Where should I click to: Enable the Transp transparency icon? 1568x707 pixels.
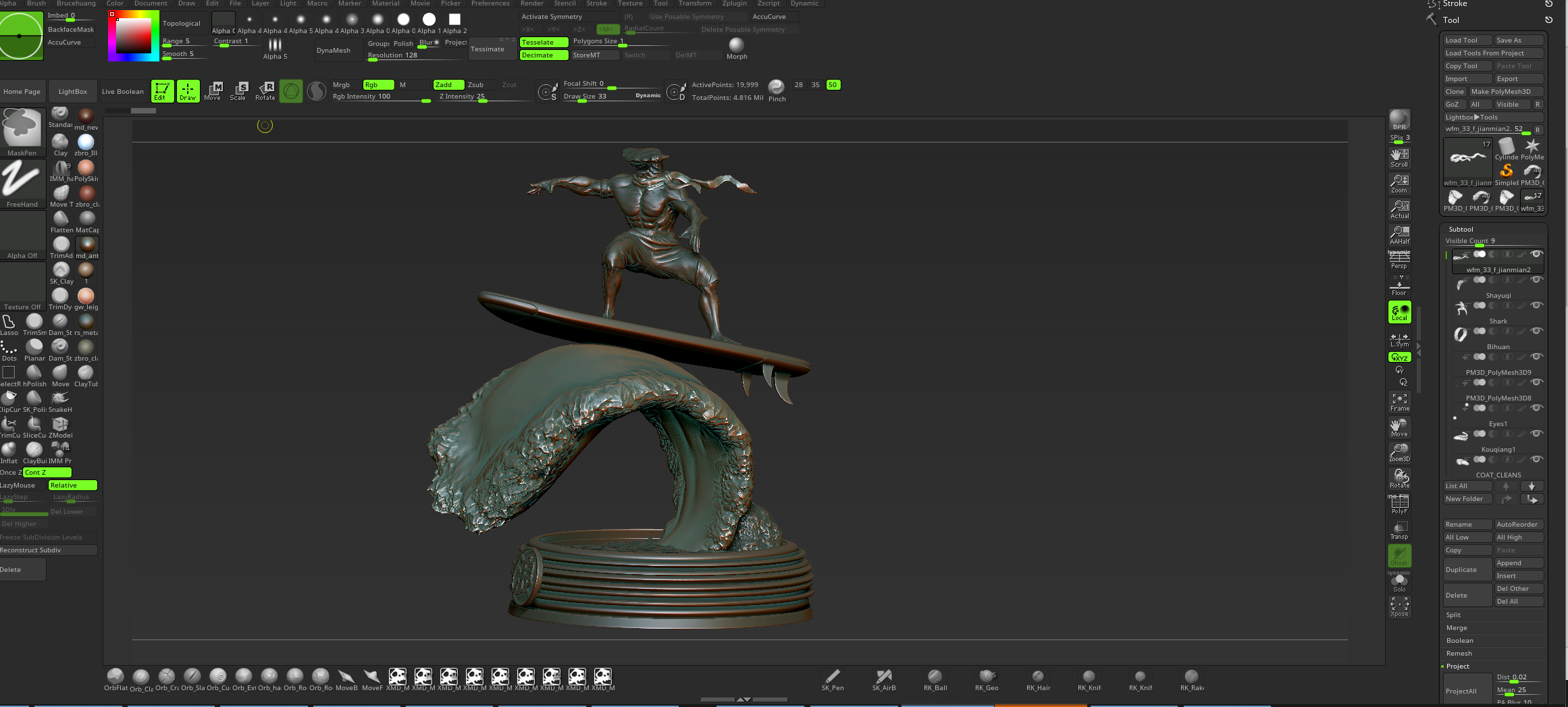(1399, 530)
